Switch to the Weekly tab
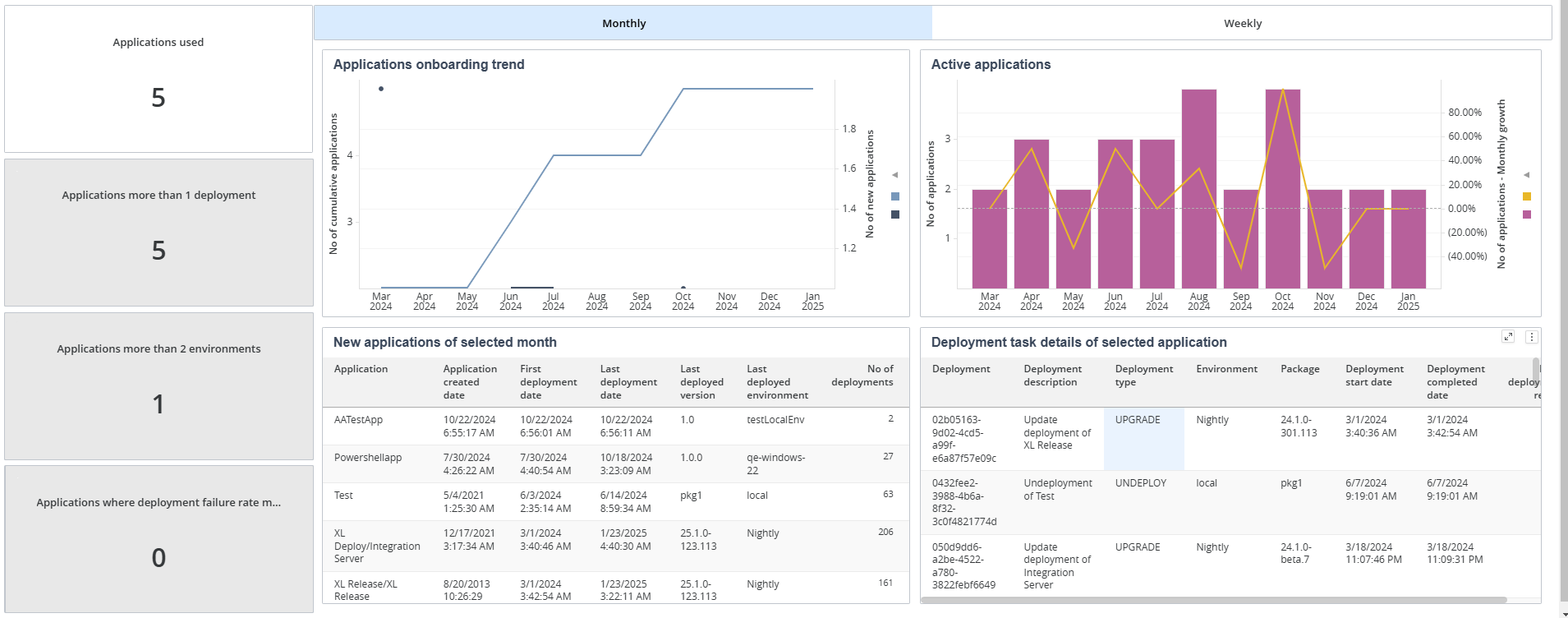 1242,23
